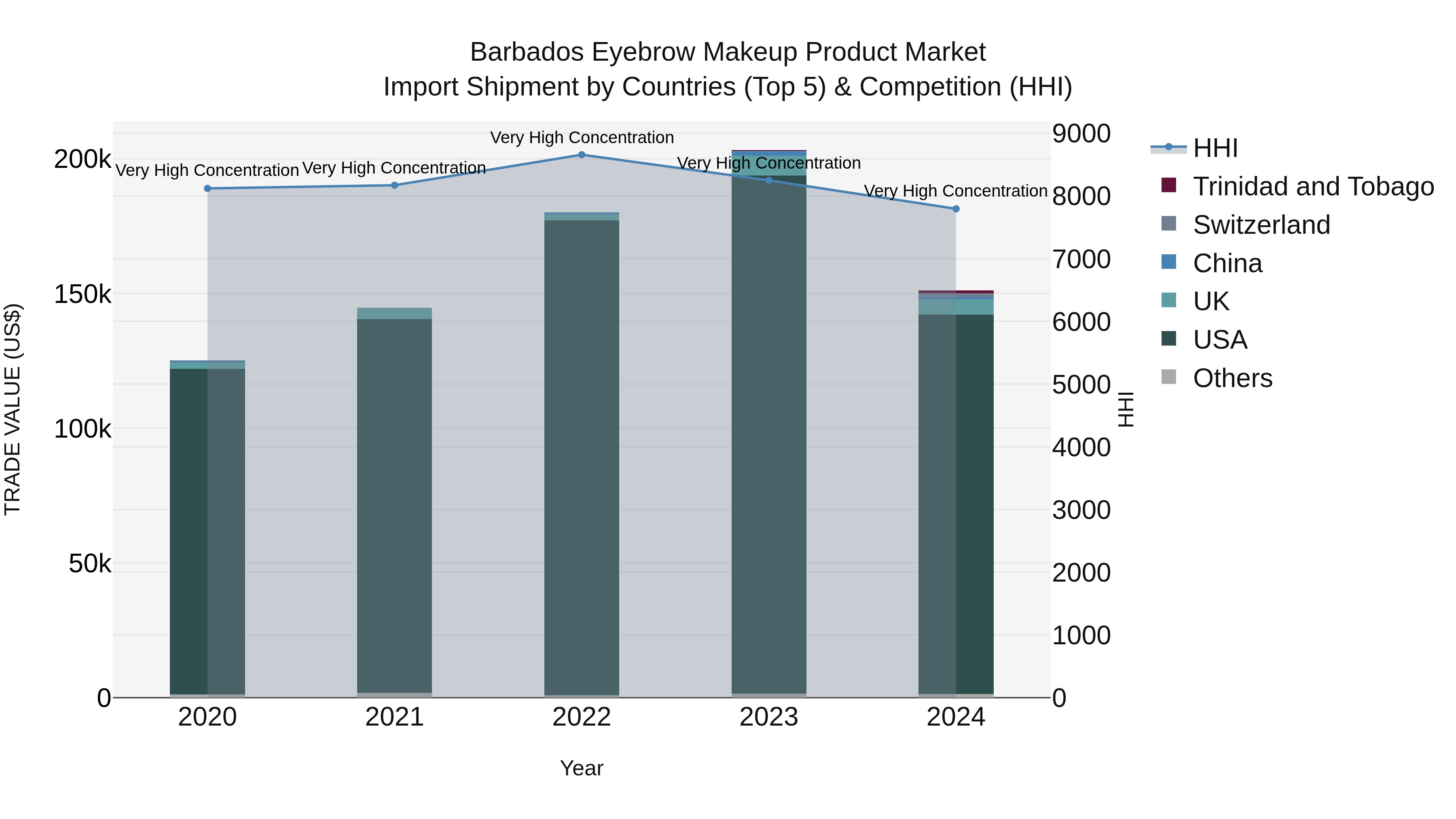The image size is (1456, 819).
Task: Click the vertical HHI axis title
Action: (1126, 409)
